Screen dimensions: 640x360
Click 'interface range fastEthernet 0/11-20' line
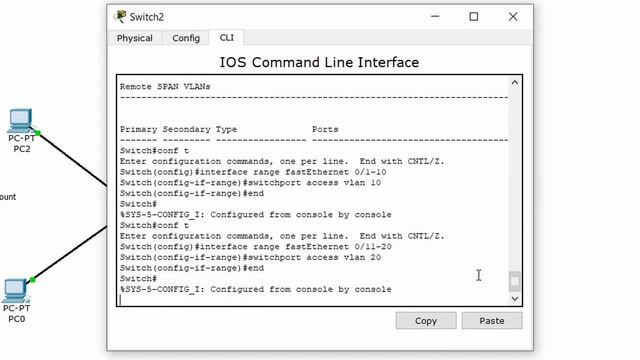[256, 247]
